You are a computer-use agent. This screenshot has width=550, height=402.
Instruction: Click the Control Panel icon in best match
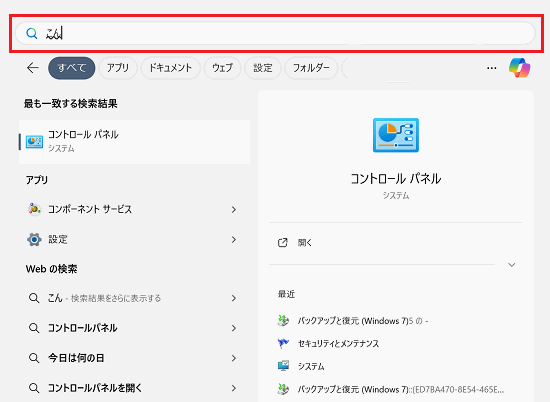[x=34, y=142]
